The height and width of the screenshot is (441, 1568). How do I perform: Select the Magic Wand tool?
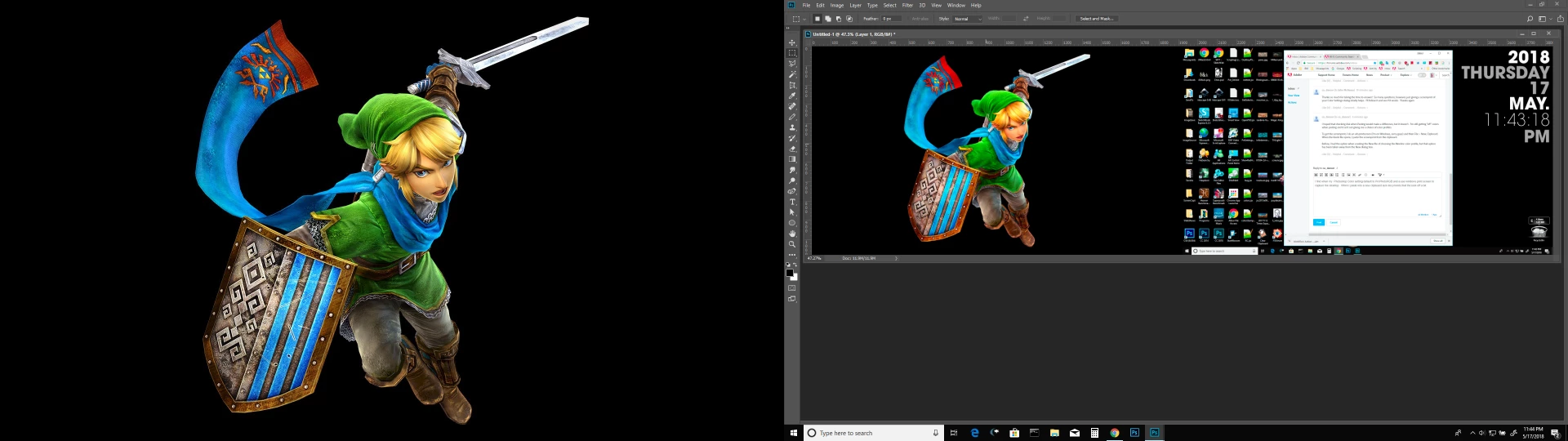tap(792, 74)
